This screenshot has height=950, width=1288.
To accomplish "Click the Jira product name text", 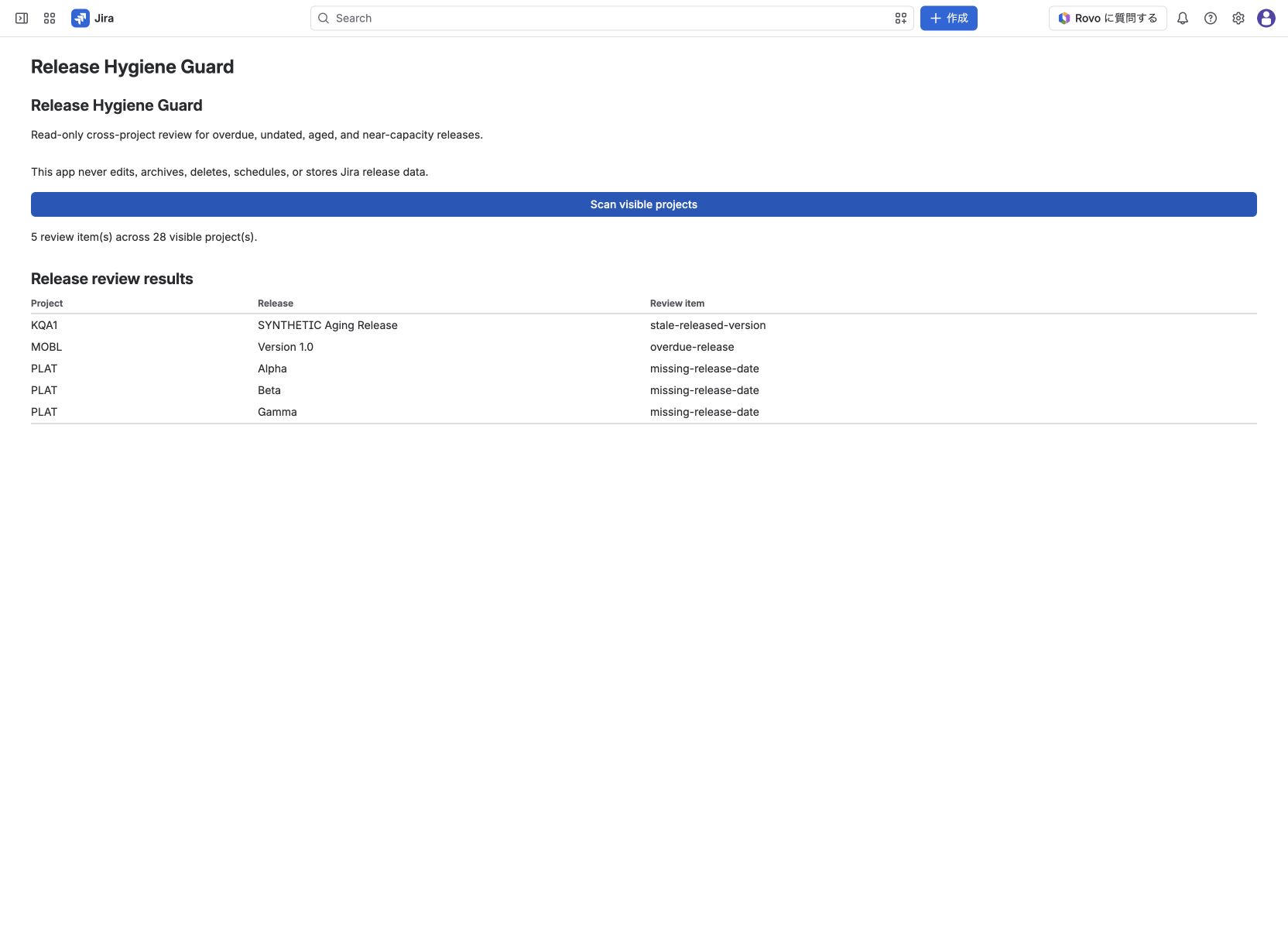I will [104, 18].
